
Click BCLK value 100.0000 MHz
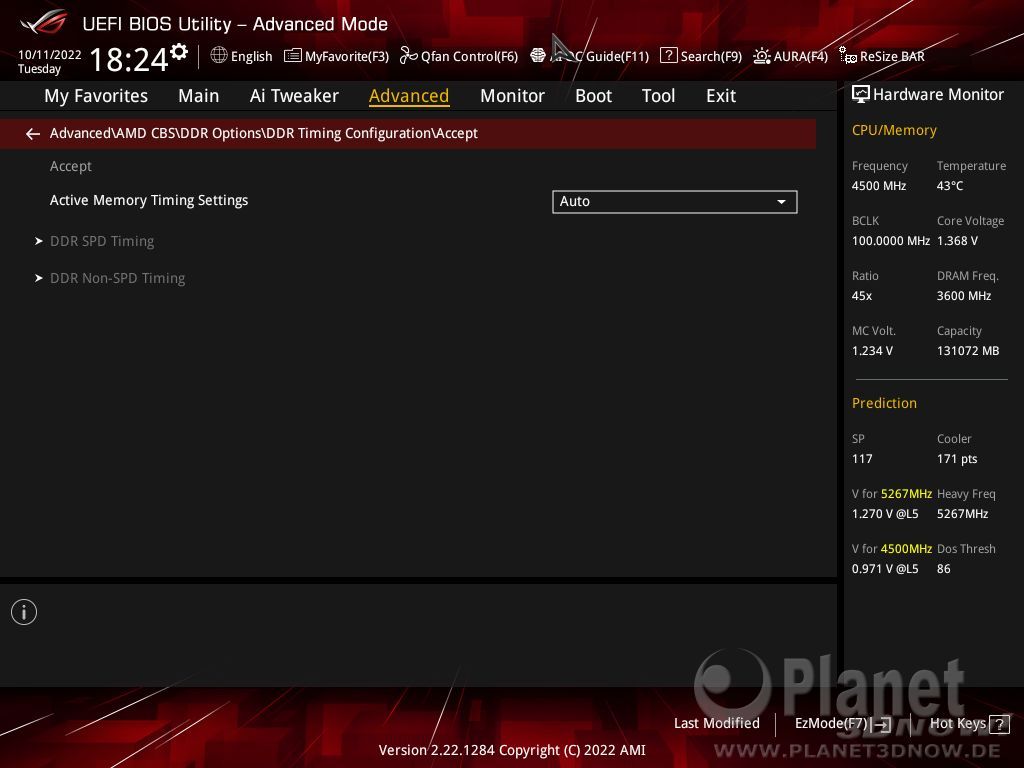click(x=891, y=241)
